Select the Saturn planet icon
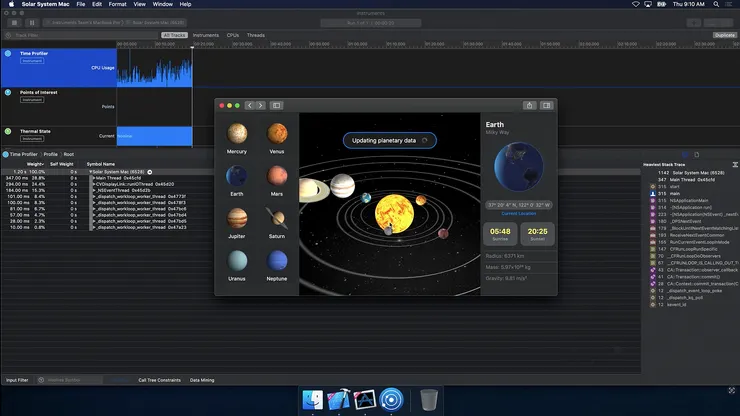740x416 pixels. tap(277, 218)
